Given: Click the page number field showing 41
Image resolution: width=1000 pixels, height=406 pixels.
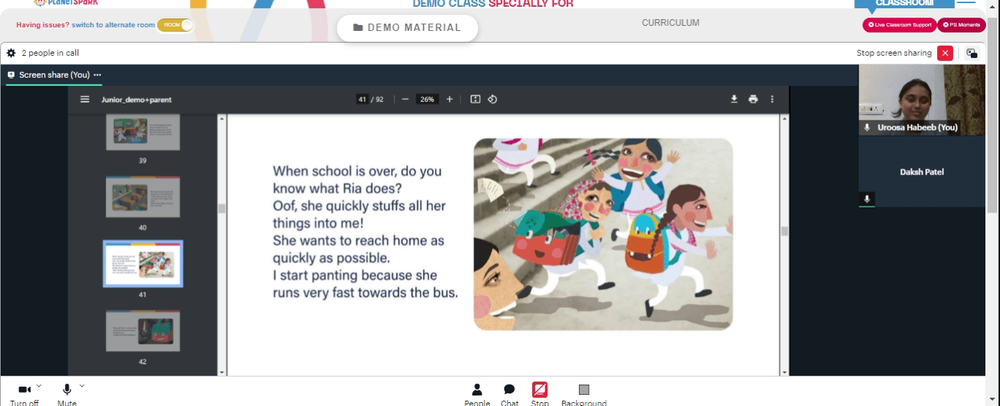Looking at the screenshot, I should [362, 99].
